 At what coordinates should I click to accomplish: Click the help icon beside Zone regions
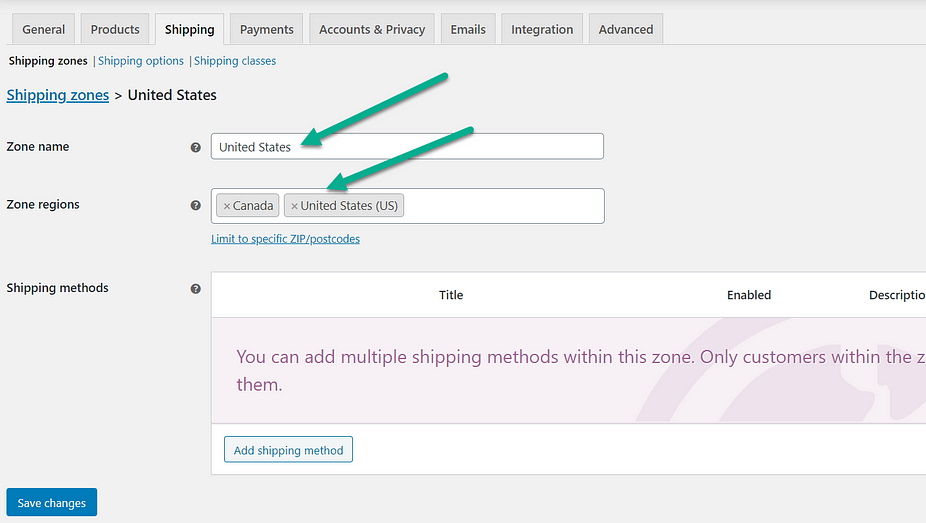[196, 205]
